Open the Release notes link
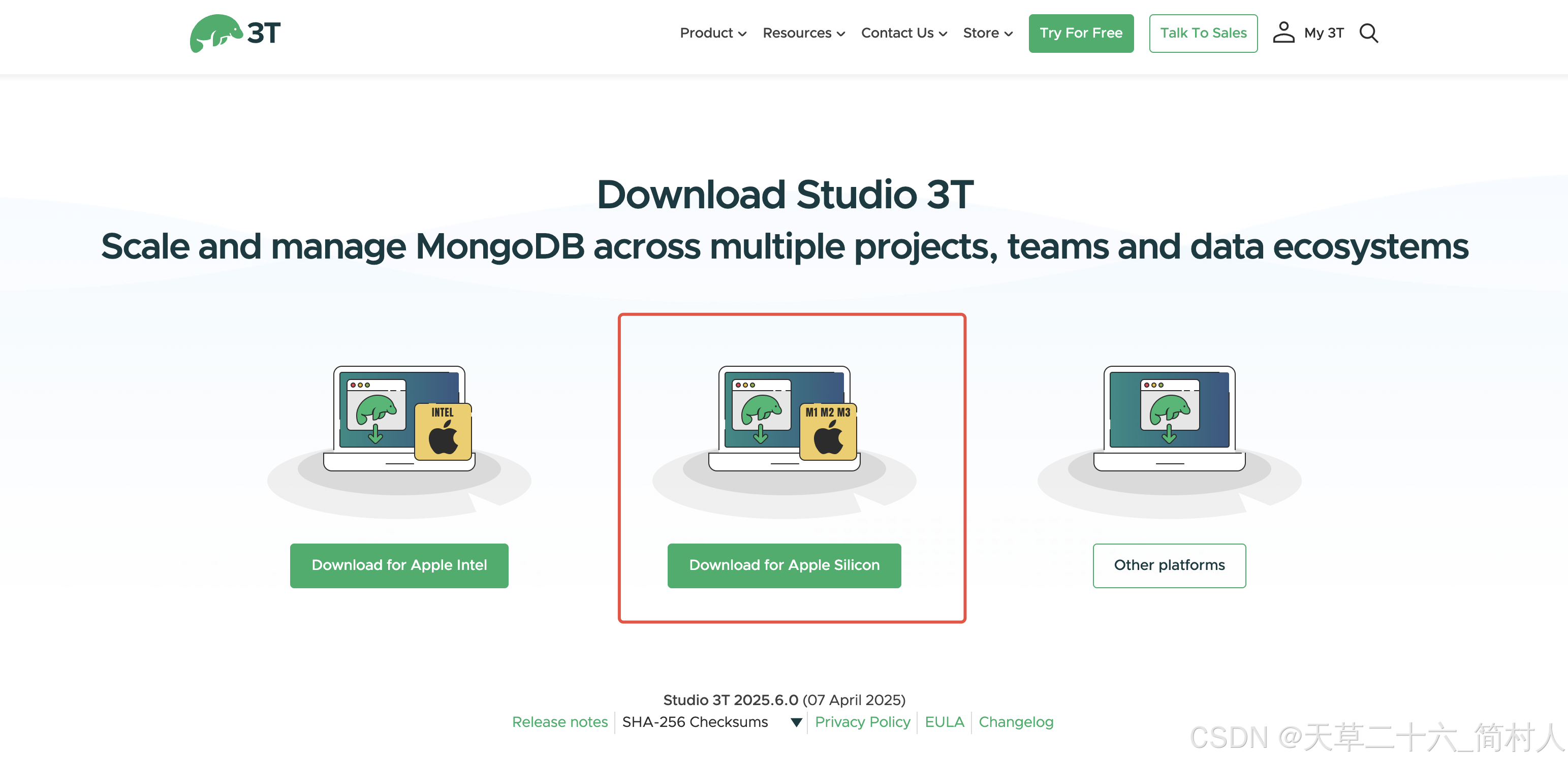This screenshot has height=763, width=1568. [560, 722]
